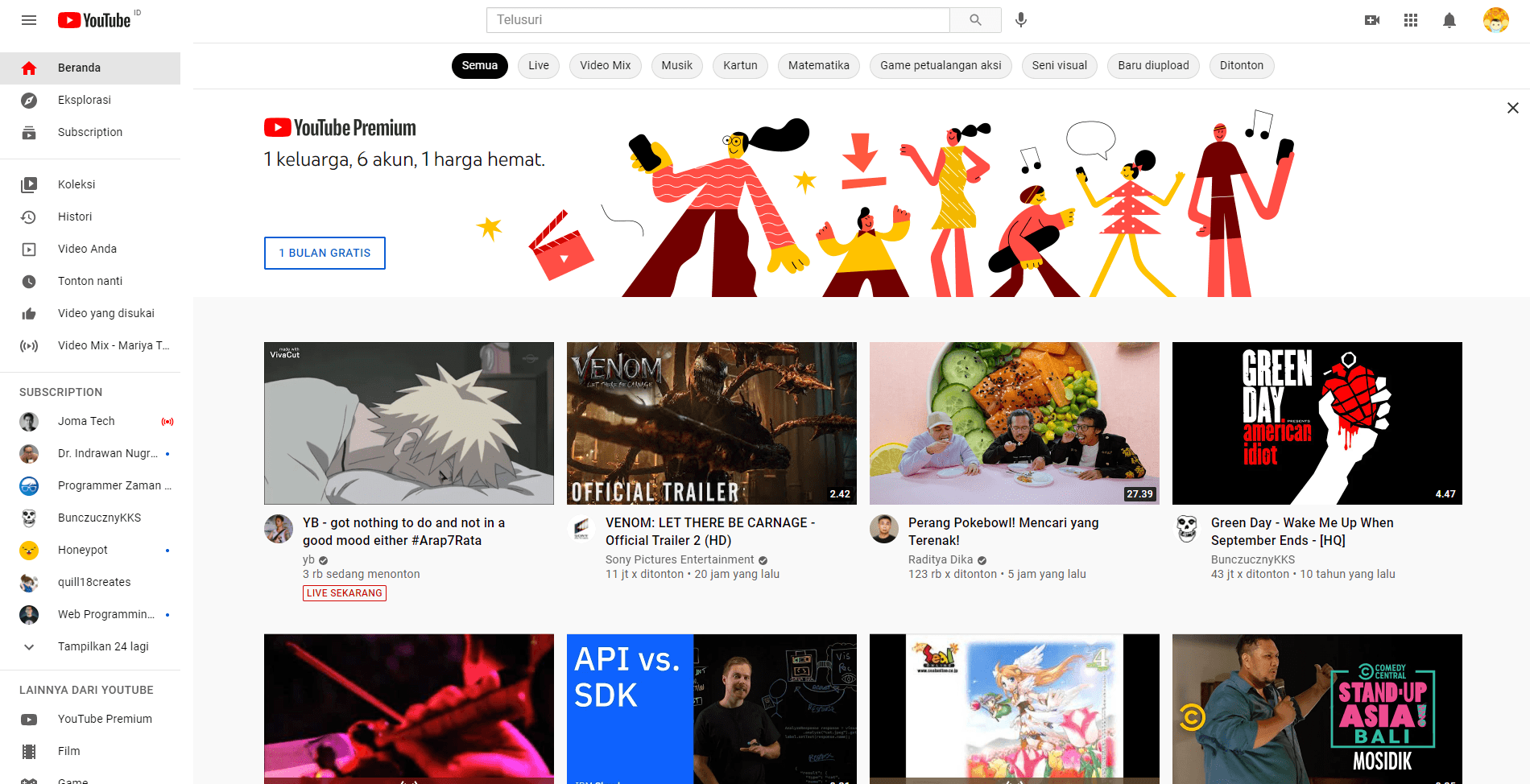This screenshot has width=1530, height=784.
Task: Go to Beranda in the sidebar
Action: point(90,68)
